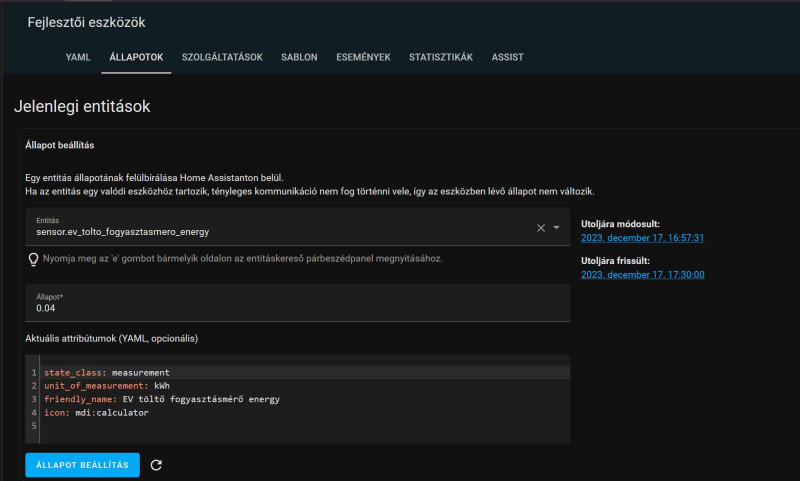This screenshot has width=800, height=481.
Task: Expand the Entitás dropdown arrow
Action: tap(557, 228)
